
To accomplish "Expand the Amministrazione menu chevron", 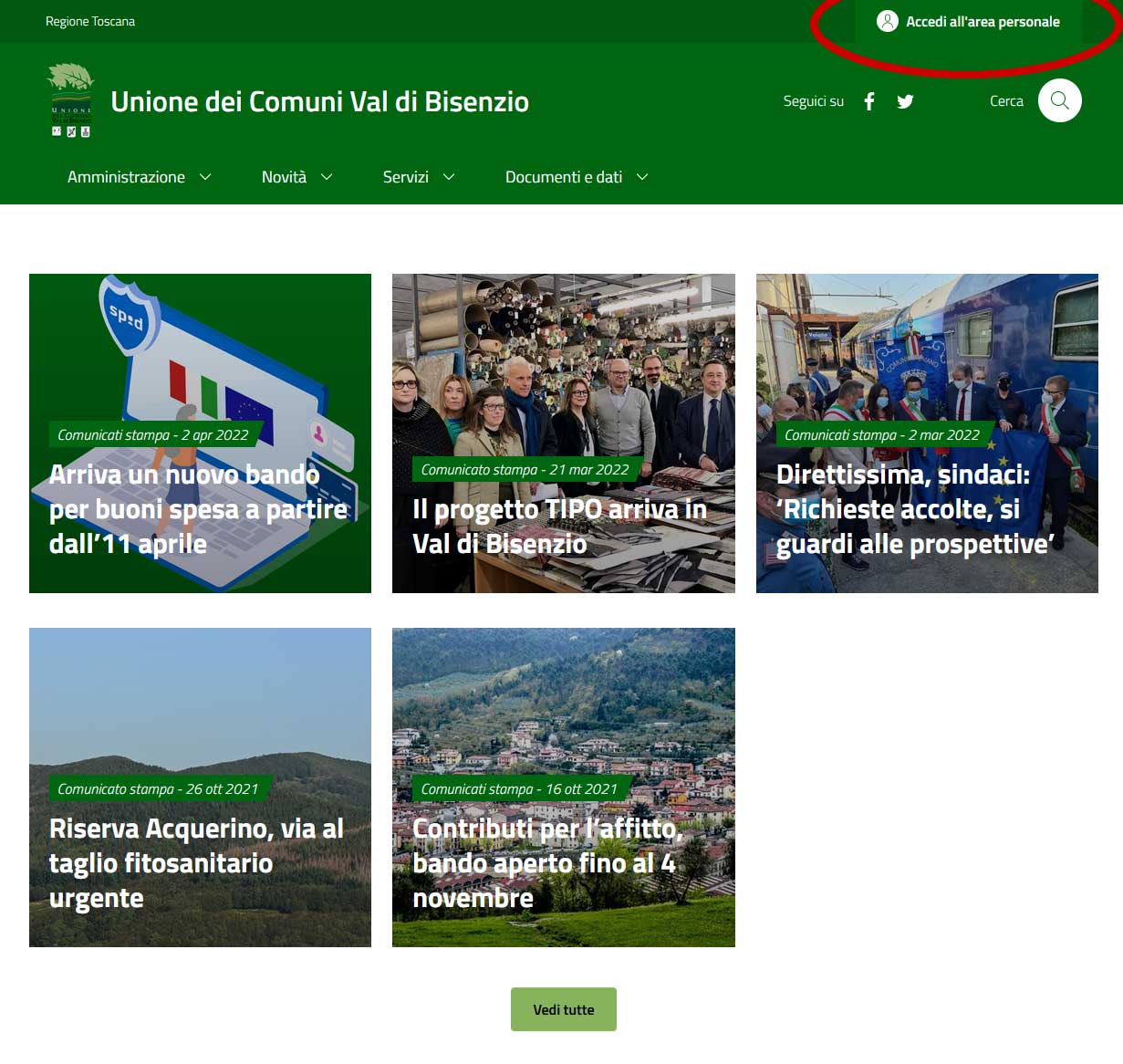I will (205, 177).
